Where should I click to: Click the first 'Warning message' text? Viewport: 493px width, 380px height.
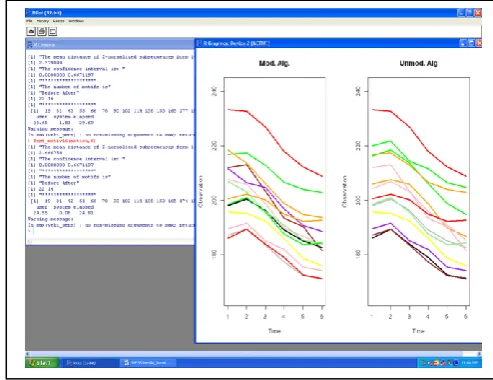51,129
